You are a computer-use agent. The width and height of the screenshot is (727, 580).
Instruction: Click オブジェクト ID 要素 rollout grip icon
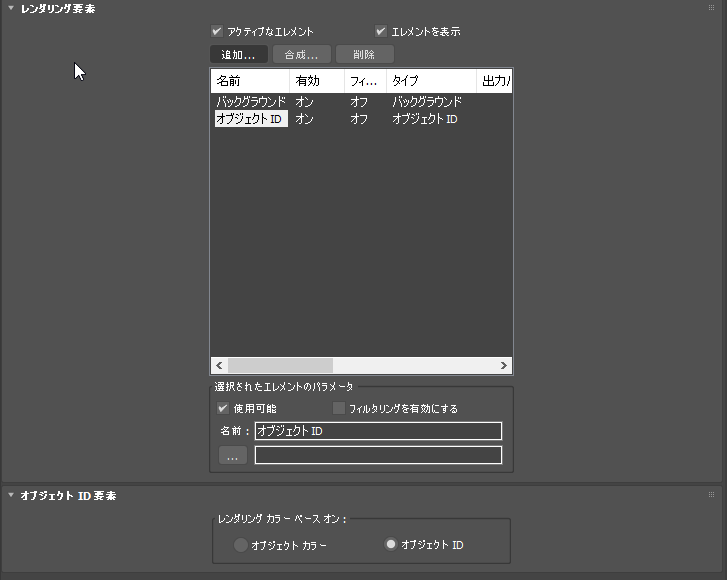click(x=711, y=495)
